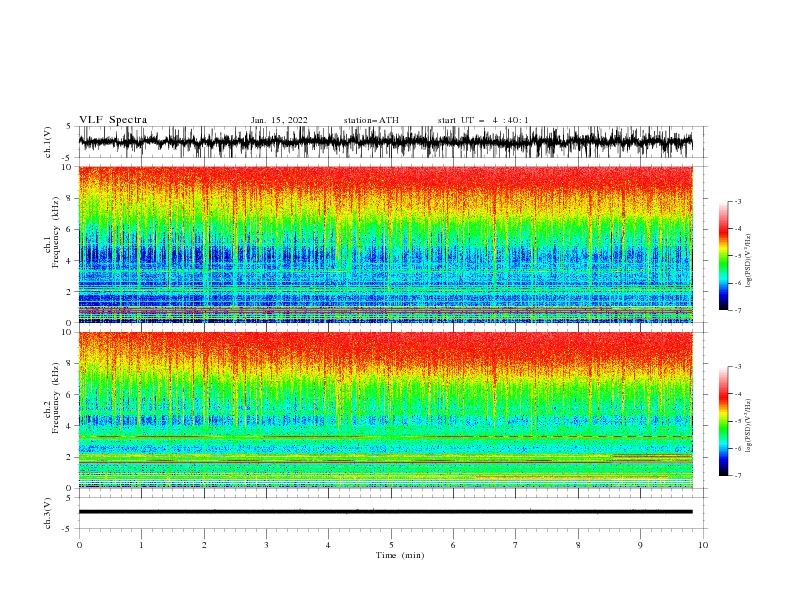Click the "station=ATH" header label
The width and height of the screenshot is (792, 612).
(x=371, y=120)
